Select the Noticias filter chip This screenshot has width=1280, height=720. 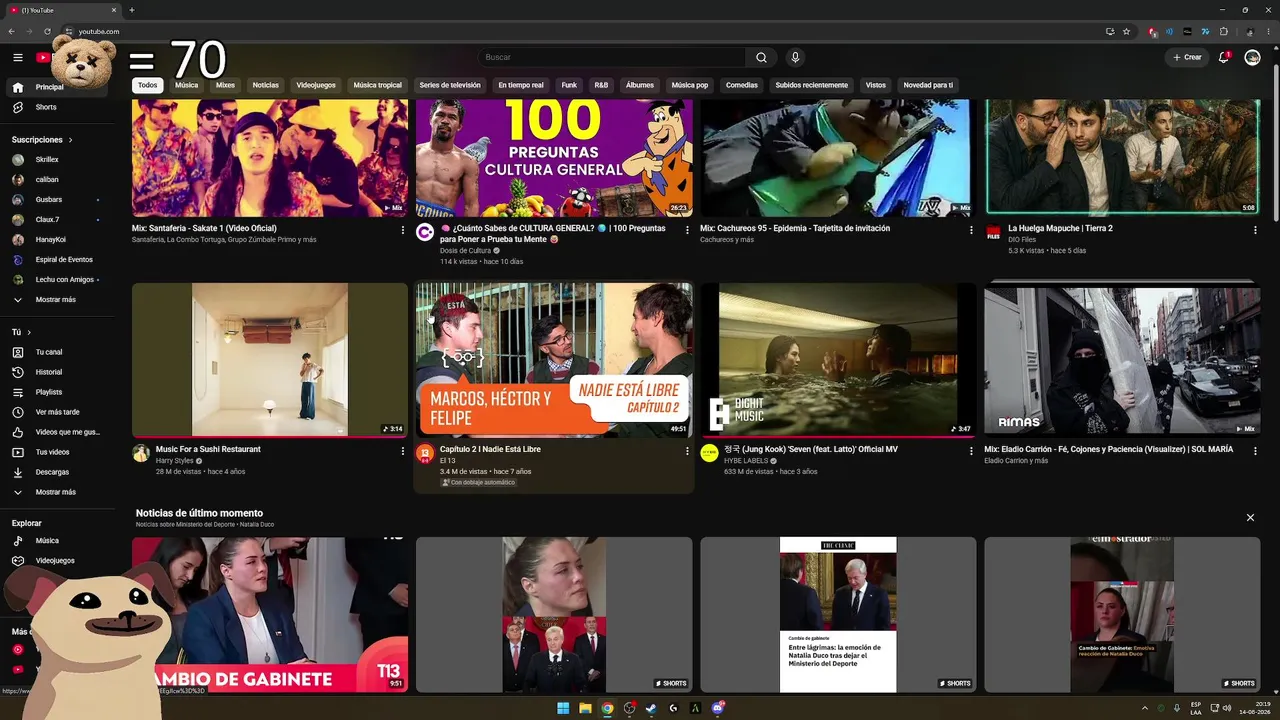(x=266, y=85)
